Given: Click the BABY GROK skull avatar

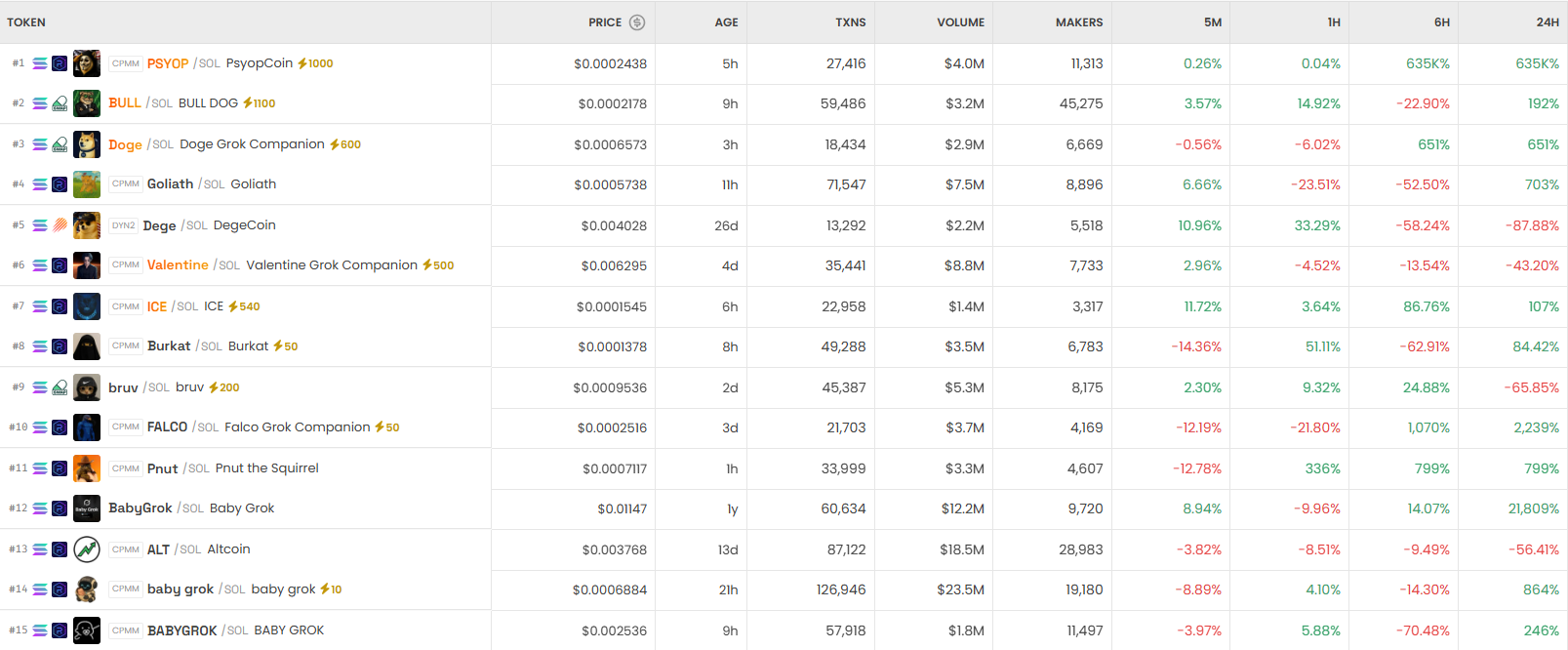Looking at the screenshot, I should coord(87,630).
